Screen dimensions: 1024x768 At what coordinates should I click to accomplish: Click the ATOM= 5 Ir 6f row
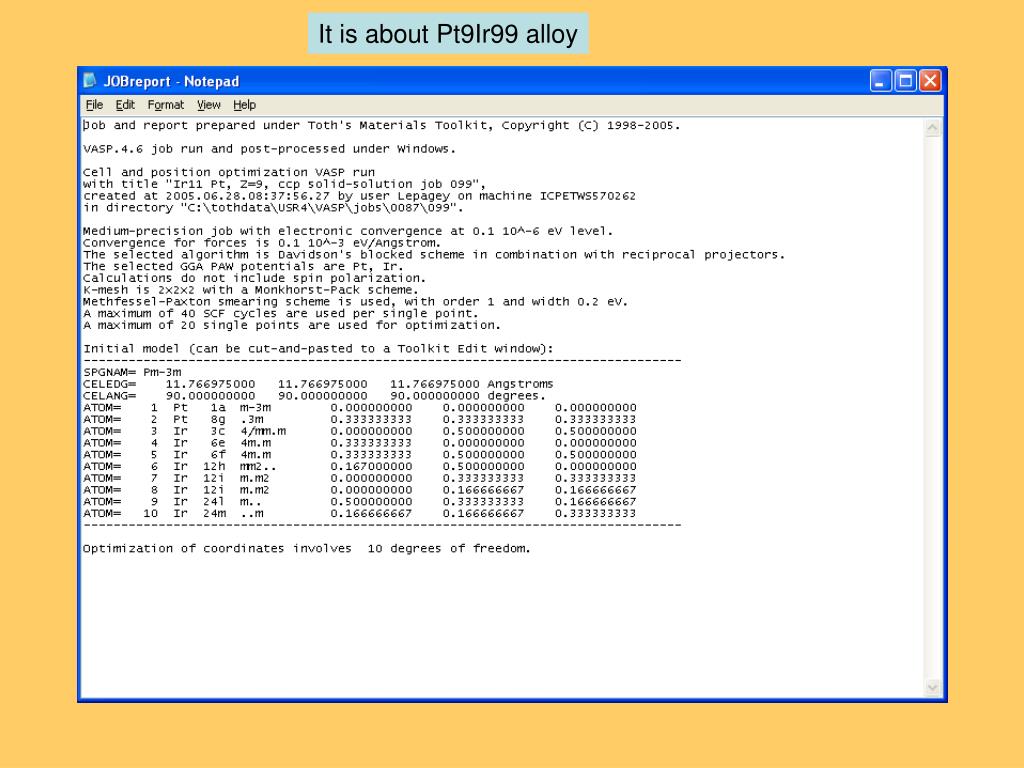click(360, 455)
